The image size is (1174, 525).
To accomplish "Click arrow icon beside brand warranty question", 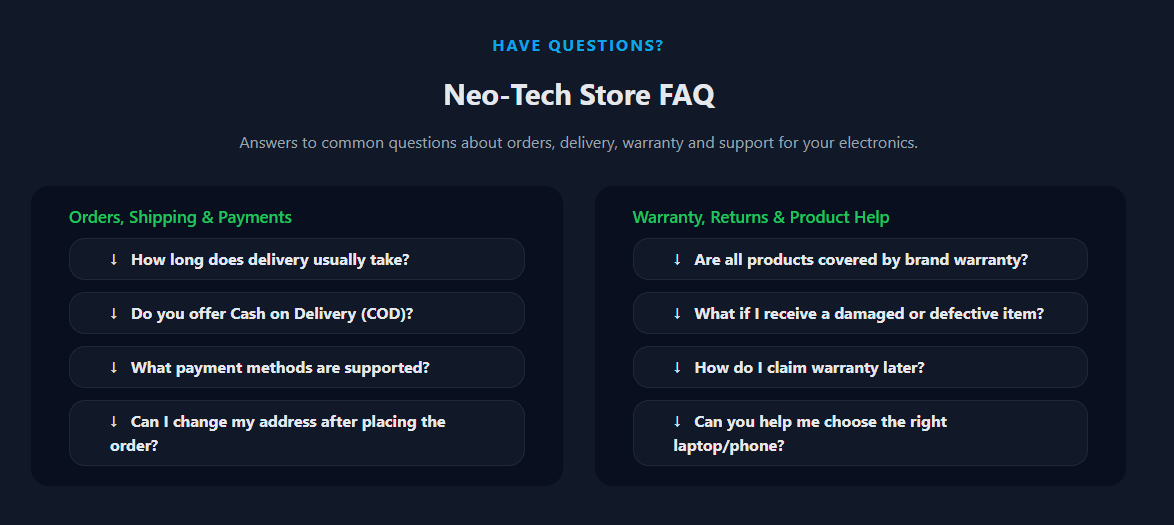I will coord(677,260).
